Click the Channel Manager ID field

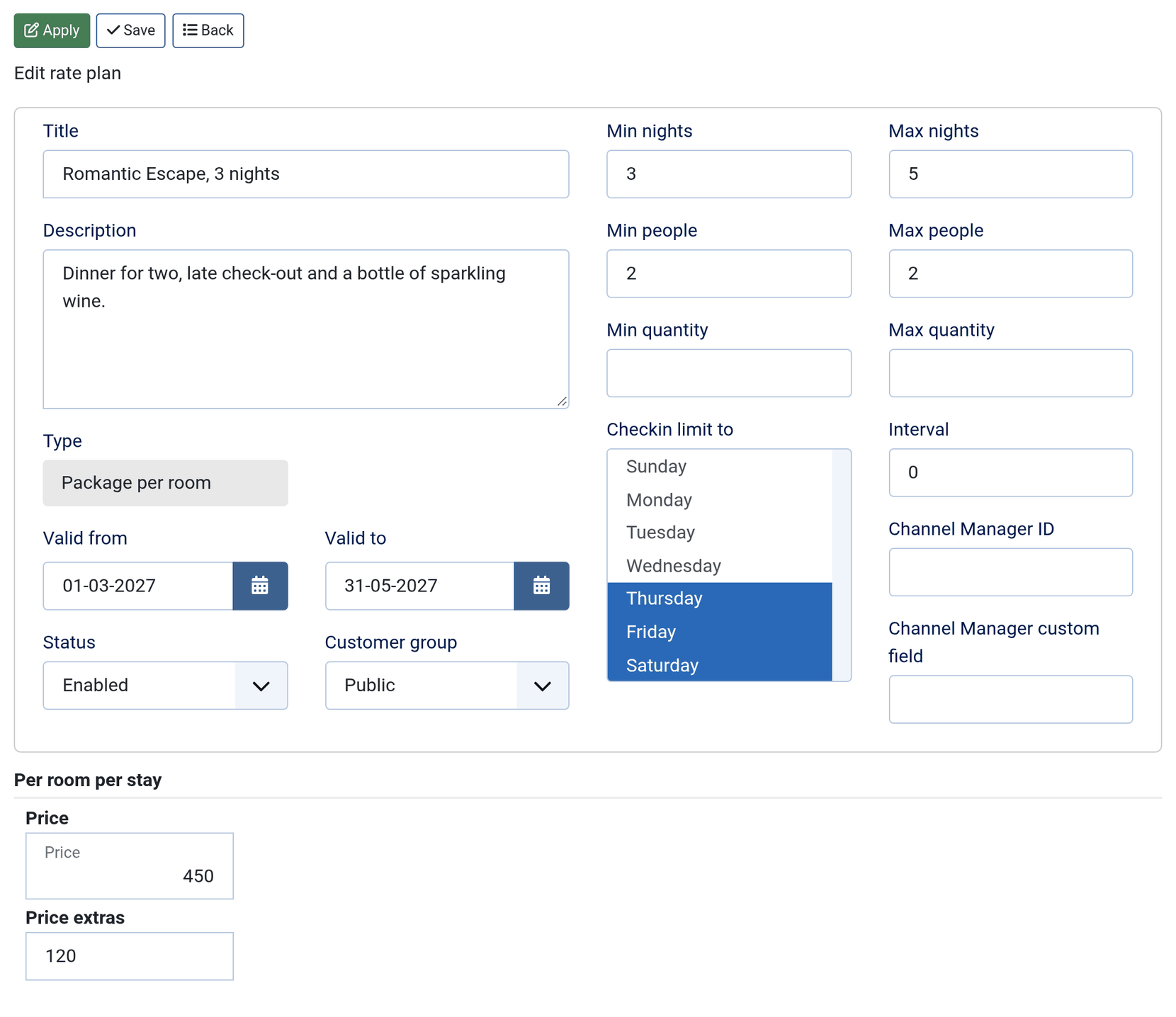pos(1010,572)
